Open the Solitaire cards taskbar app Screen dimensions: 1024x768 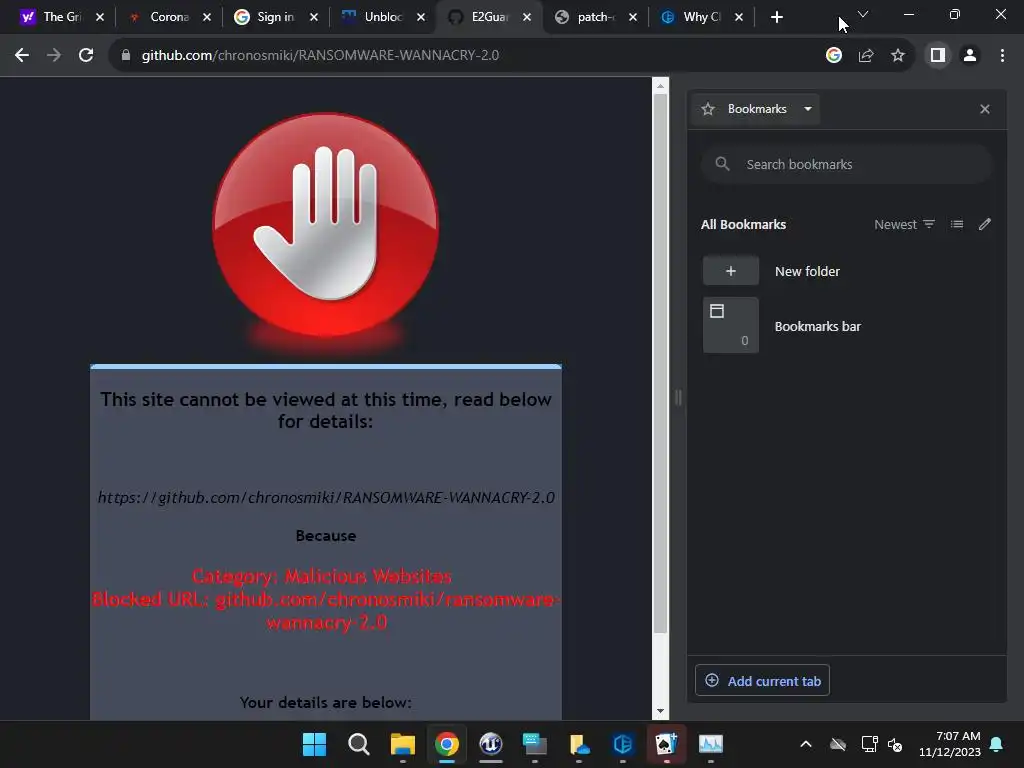coord(666,744)
